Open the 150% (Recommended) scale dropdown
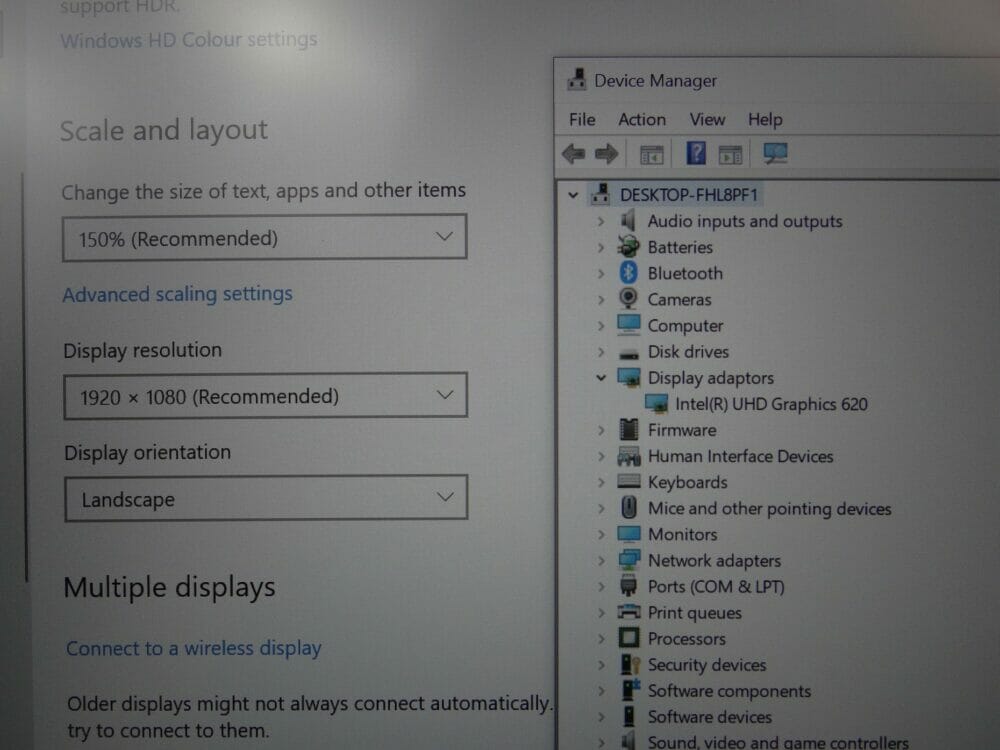The width and height of the screenshot is (1000, 750). click(x=264, y=238)
